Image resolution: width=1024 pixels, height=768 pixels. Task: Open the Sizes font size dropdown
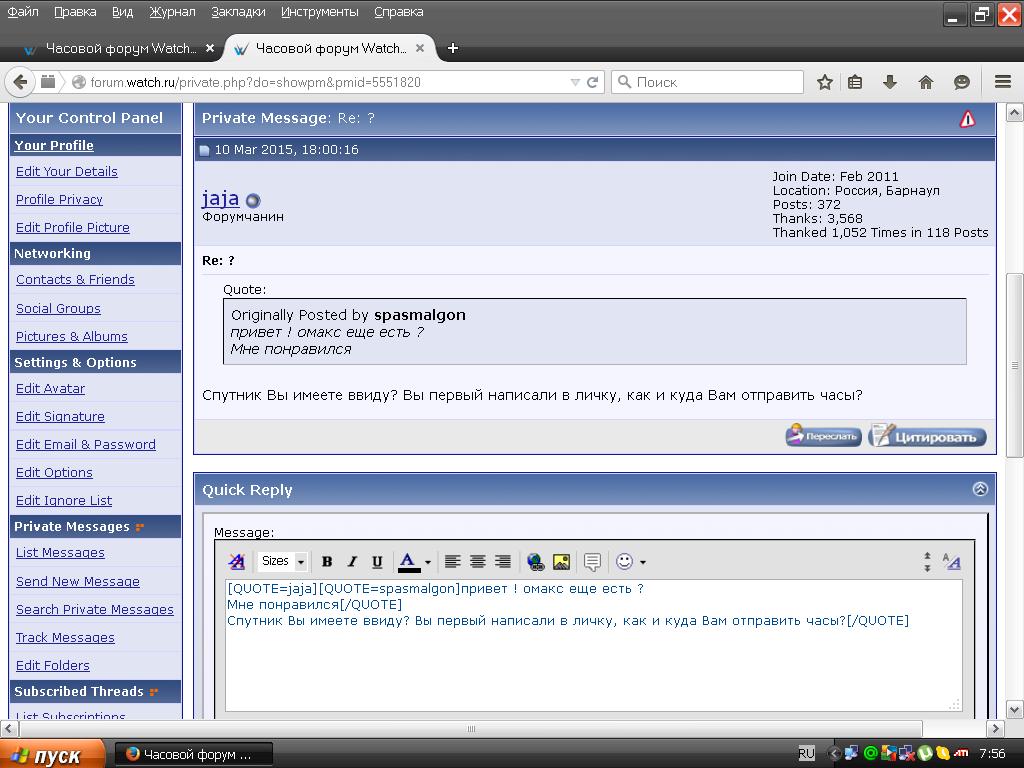click(282, 562)
